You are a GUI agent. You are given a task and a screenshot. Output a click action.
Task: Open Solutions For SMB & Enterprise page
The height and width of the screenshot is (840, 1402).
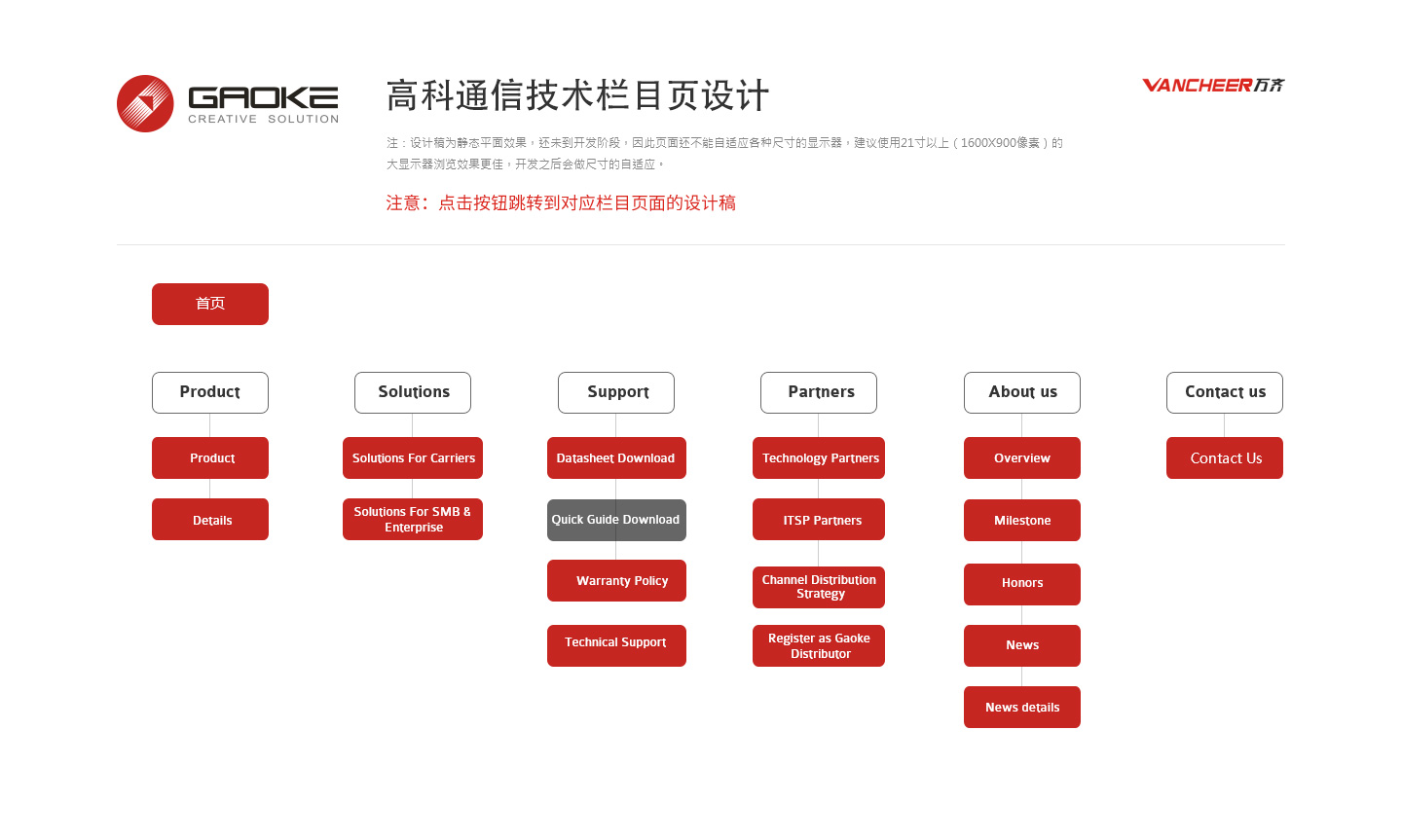(x=413, y=519)
